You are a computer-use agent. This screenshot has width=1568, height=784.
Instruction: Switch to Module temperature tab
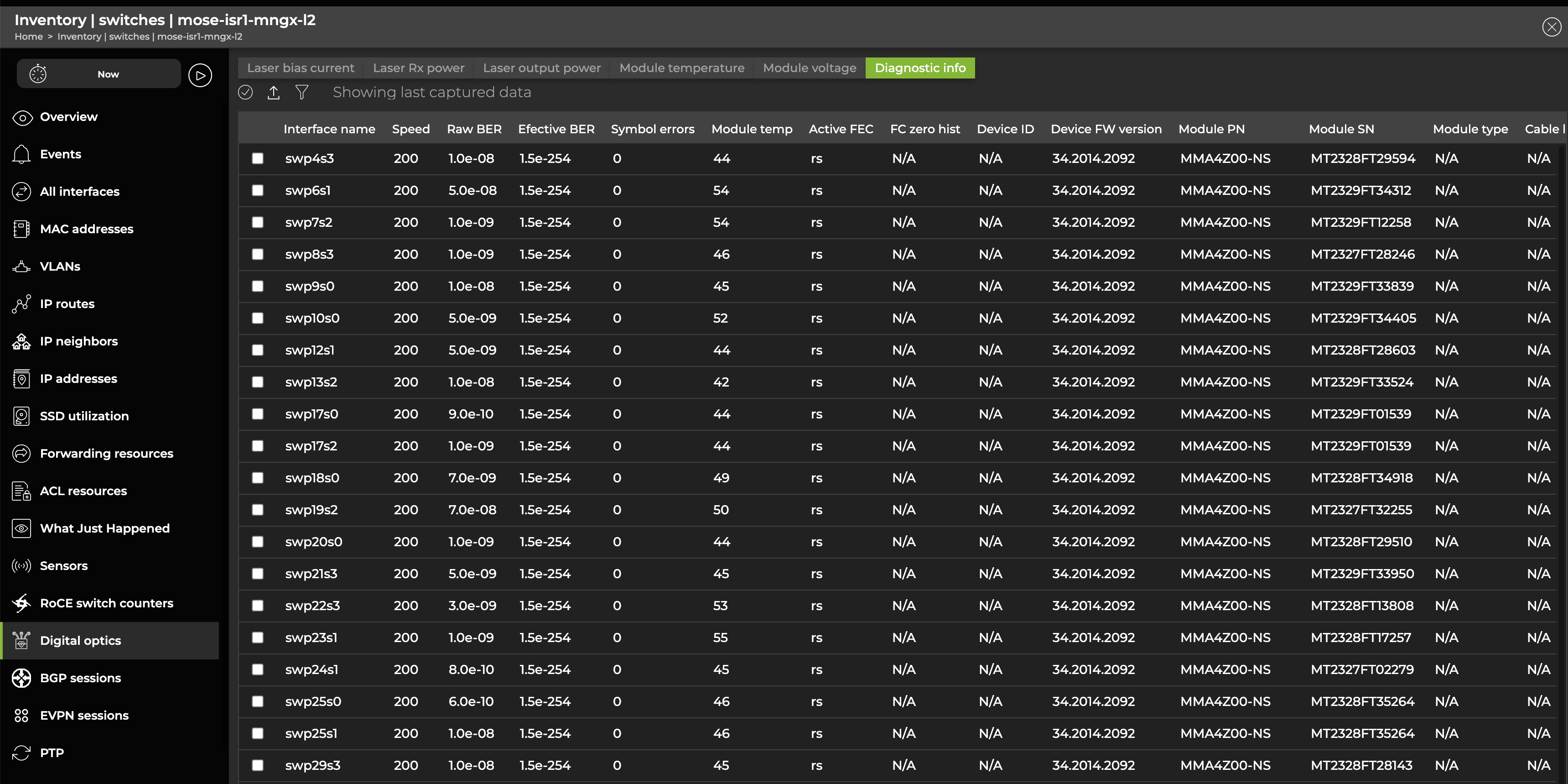(x=681, y=68)
